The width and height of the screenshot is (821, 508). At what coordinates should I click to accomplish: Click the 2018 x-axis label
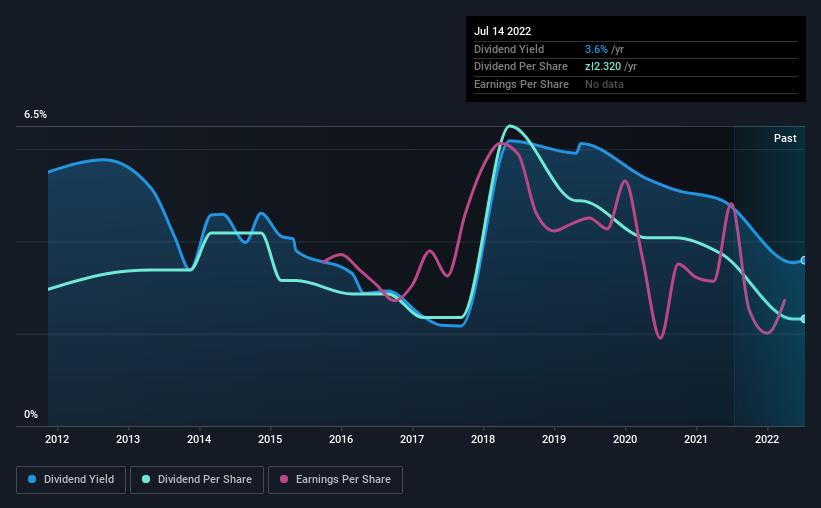click(x=483, y=439)
